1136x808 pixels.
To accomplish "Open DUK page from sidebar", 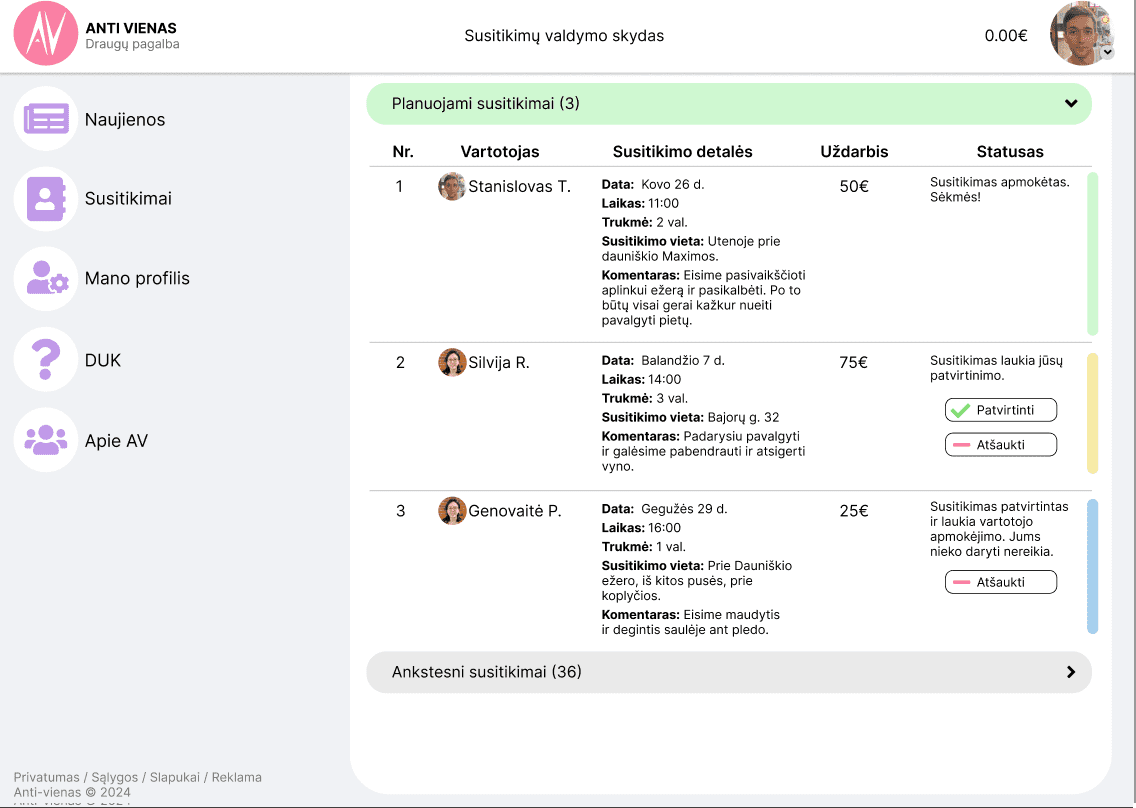I will [103, 360].
